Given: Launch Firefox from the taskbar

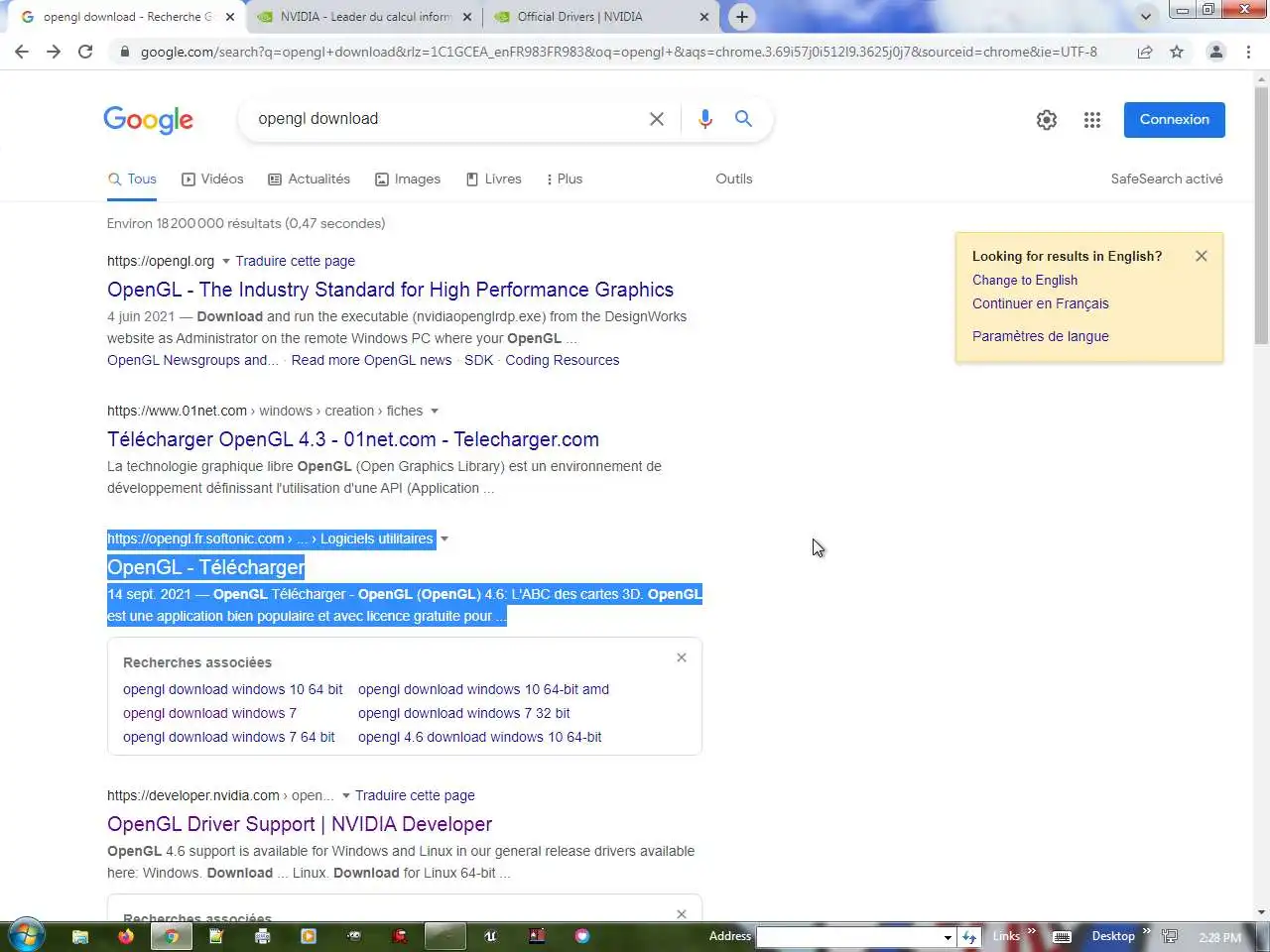Looking at the screenshot, I should pos(126,936).
